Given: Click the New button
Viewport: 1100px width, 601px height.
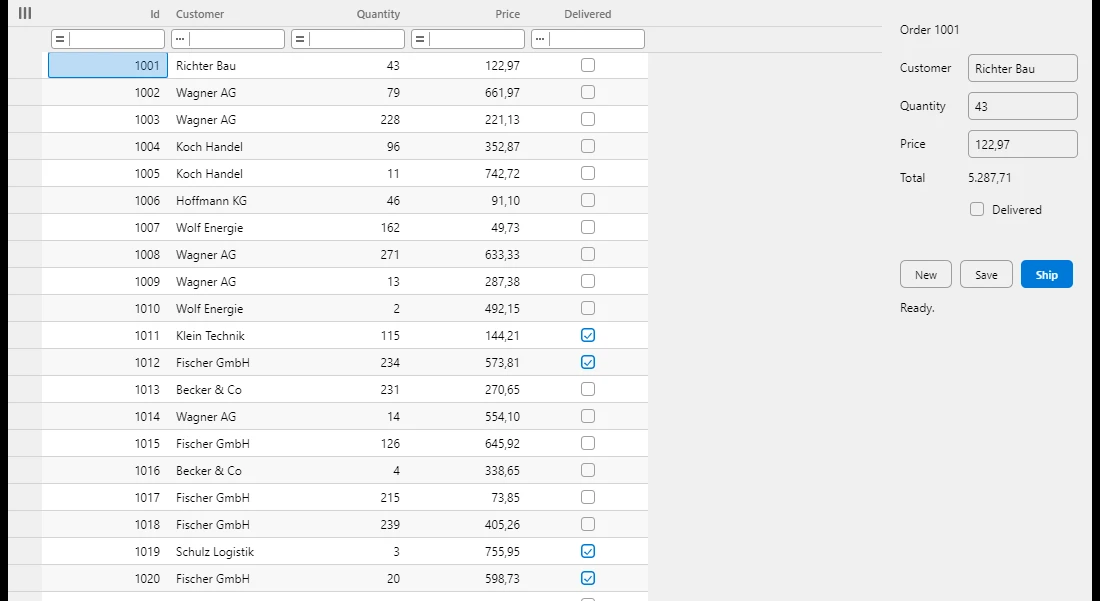Looking at the screenshot, I should tap(925, 274).
